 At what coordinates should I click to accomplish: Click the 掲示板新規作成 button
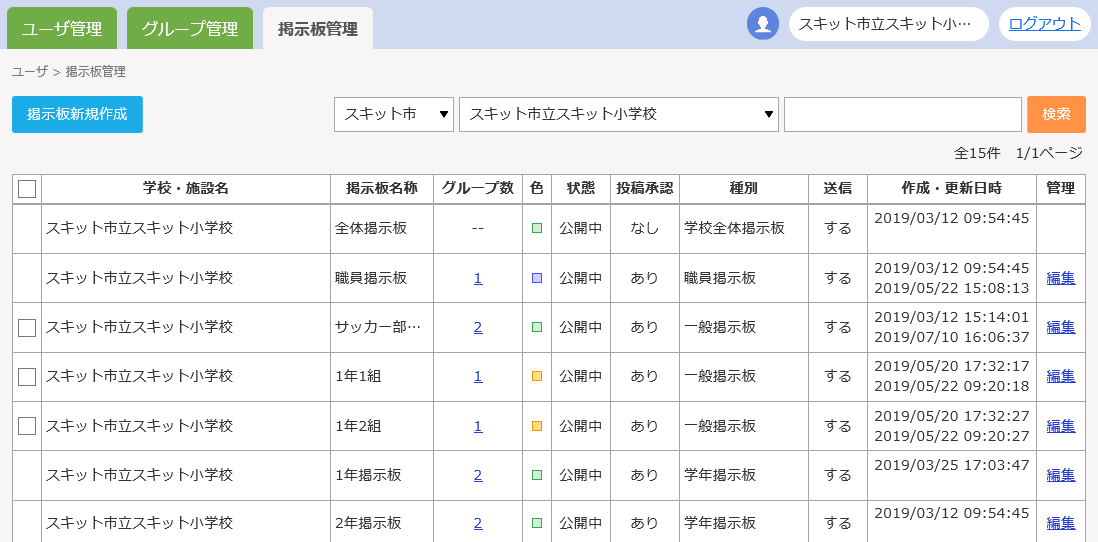pyautogui.click(x=77, y=114)
